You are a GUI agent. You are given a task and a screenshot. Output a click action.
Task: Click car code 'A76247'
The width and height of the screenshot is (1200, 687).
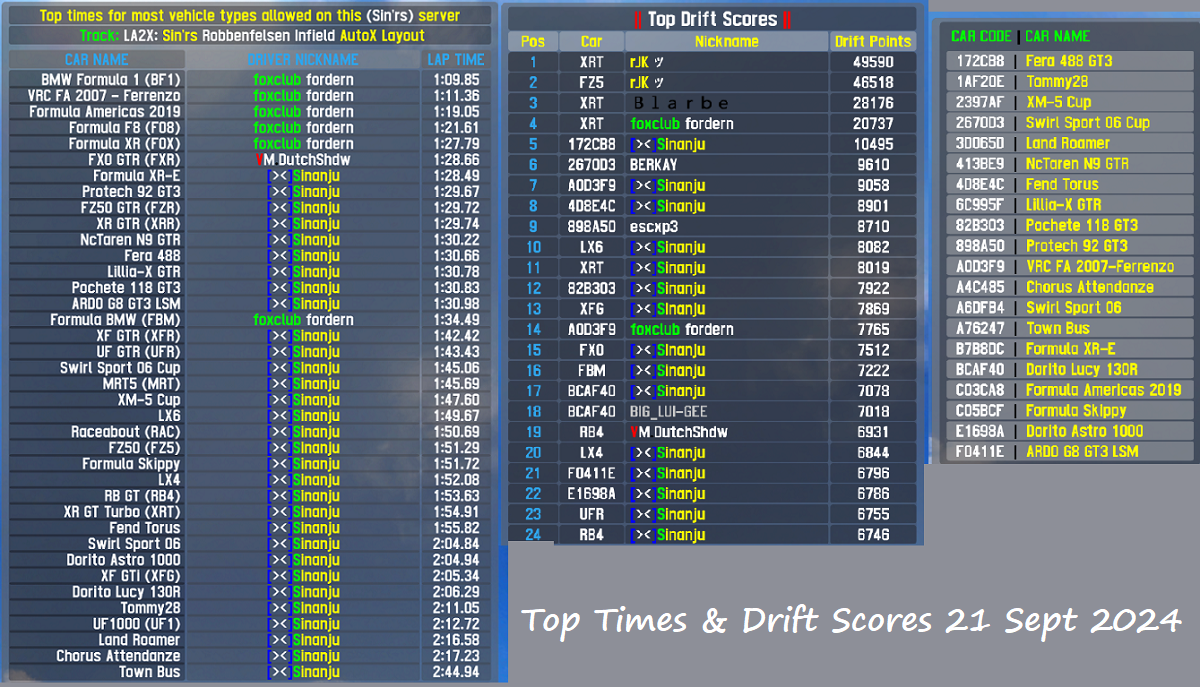pyautogui.click(x=978, y=328)
